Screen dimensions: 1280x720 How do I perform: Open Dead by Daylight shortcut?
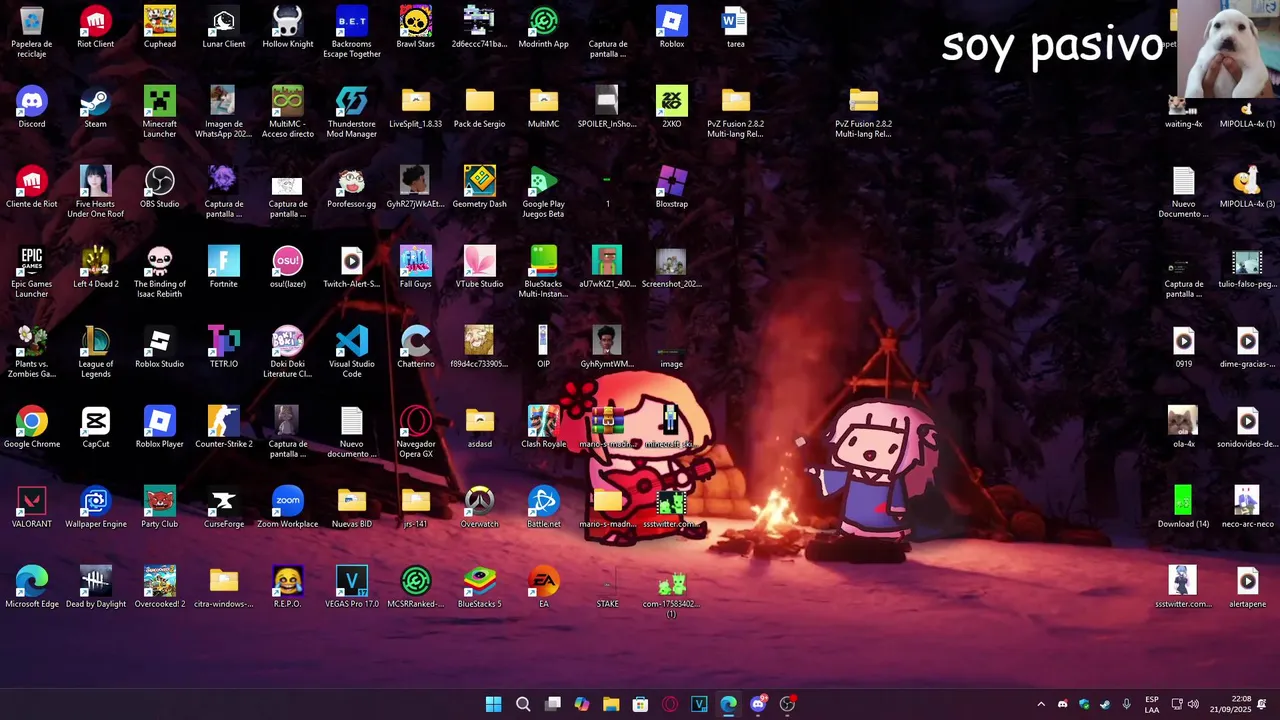(96, 587)
